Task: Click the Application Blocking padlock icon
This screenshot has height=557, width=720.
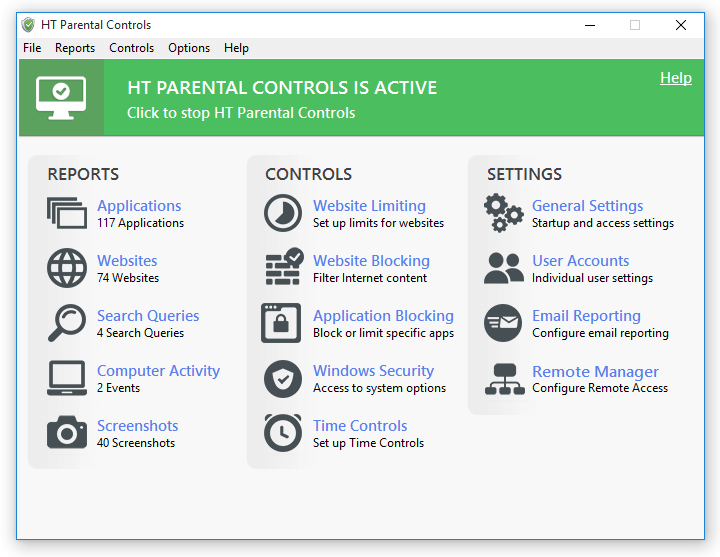Action: [281, 323]
